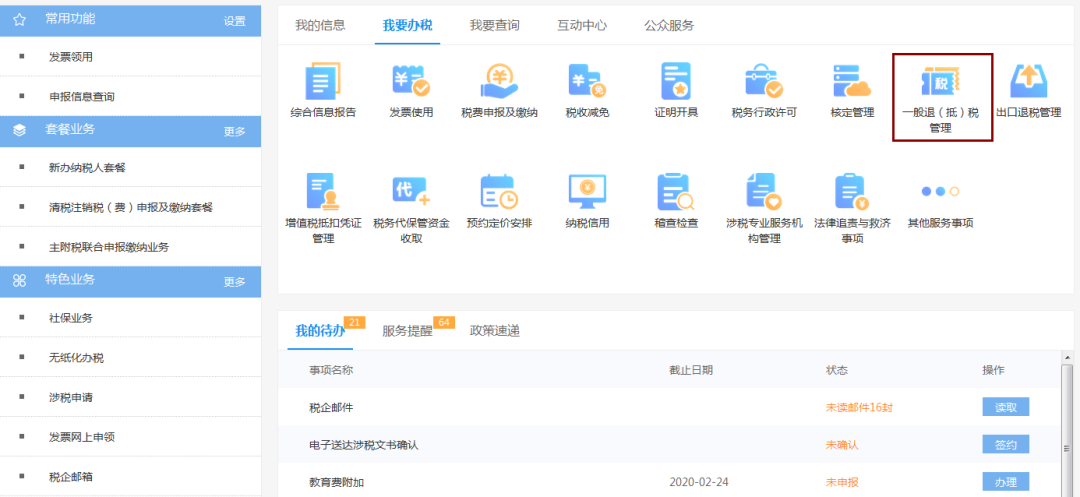Image resolution: width=1080 pixels, height=497 pixels.
Task: Open the 证明开具 icon
Action: coord(676,82)
